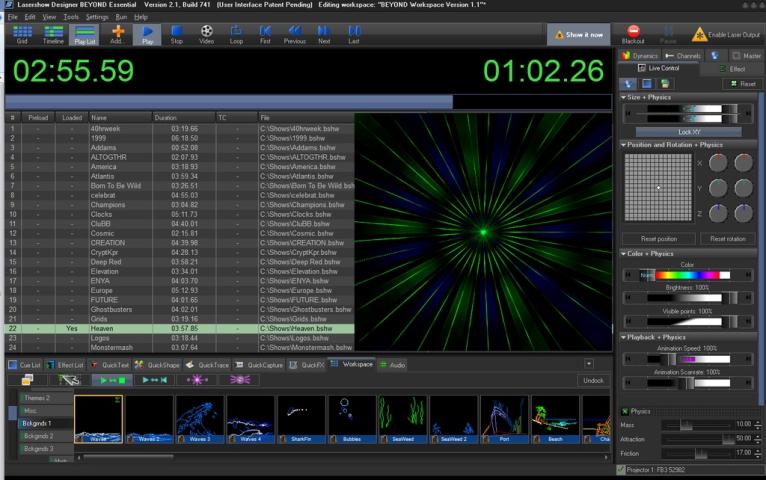Collapse the Size + Physics section

tap(624, 98)
